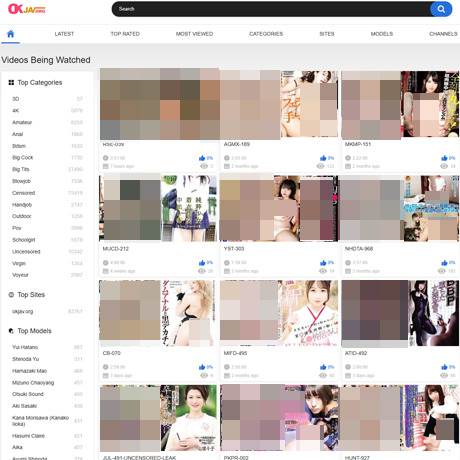Open the Latest tab
This screenshot has height=460, width=460.
pos(64,34)
